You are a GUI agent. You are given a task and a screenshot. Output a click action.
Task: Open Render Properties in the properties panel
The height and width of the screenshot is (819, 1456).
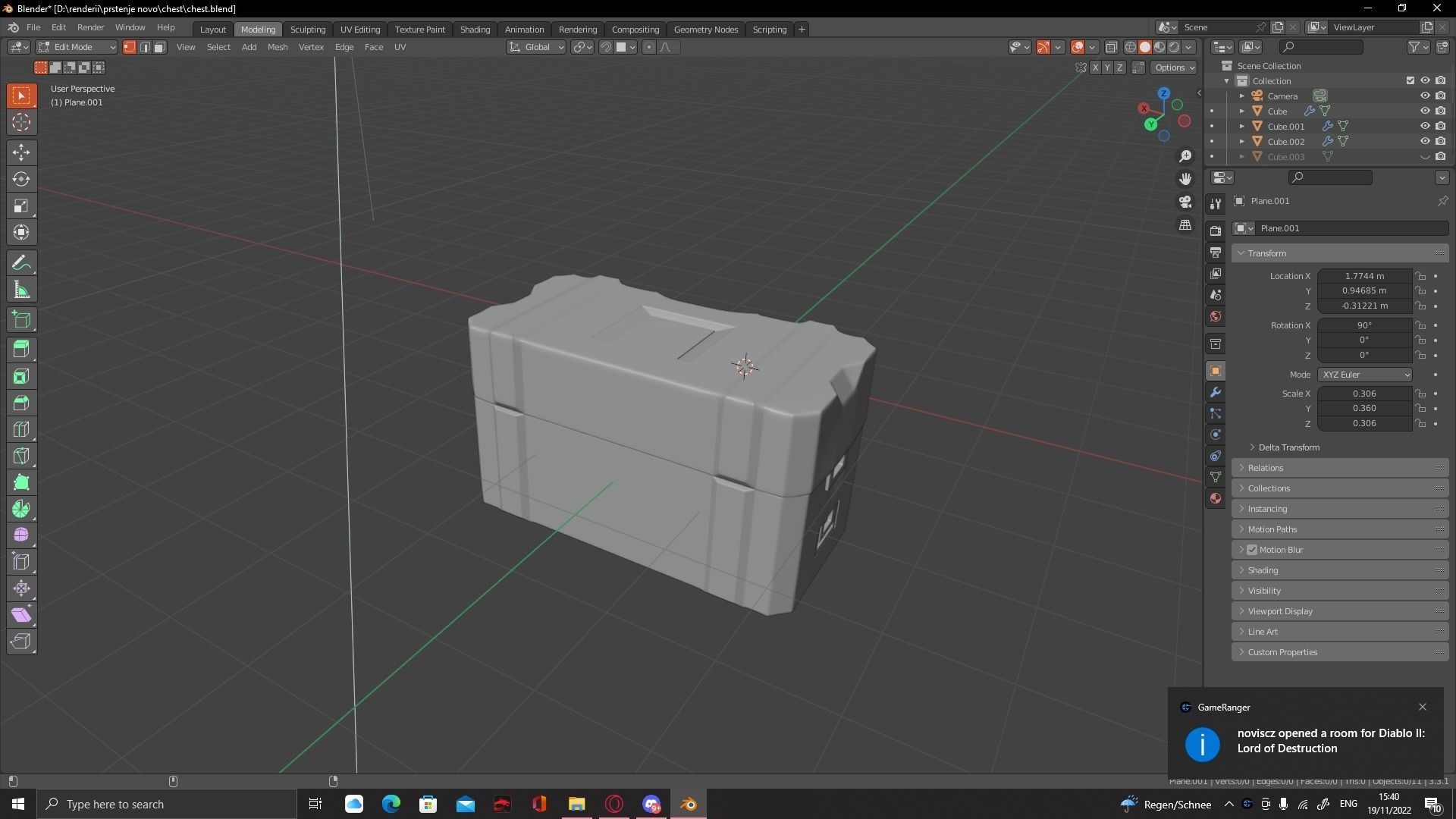1215,229
